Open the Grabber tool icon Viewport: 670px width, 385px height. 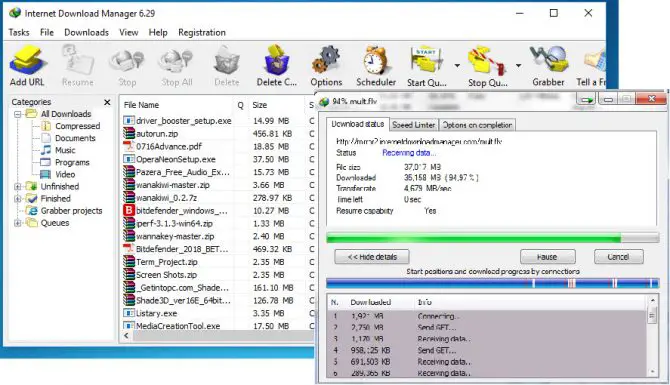tap(548, 66)
